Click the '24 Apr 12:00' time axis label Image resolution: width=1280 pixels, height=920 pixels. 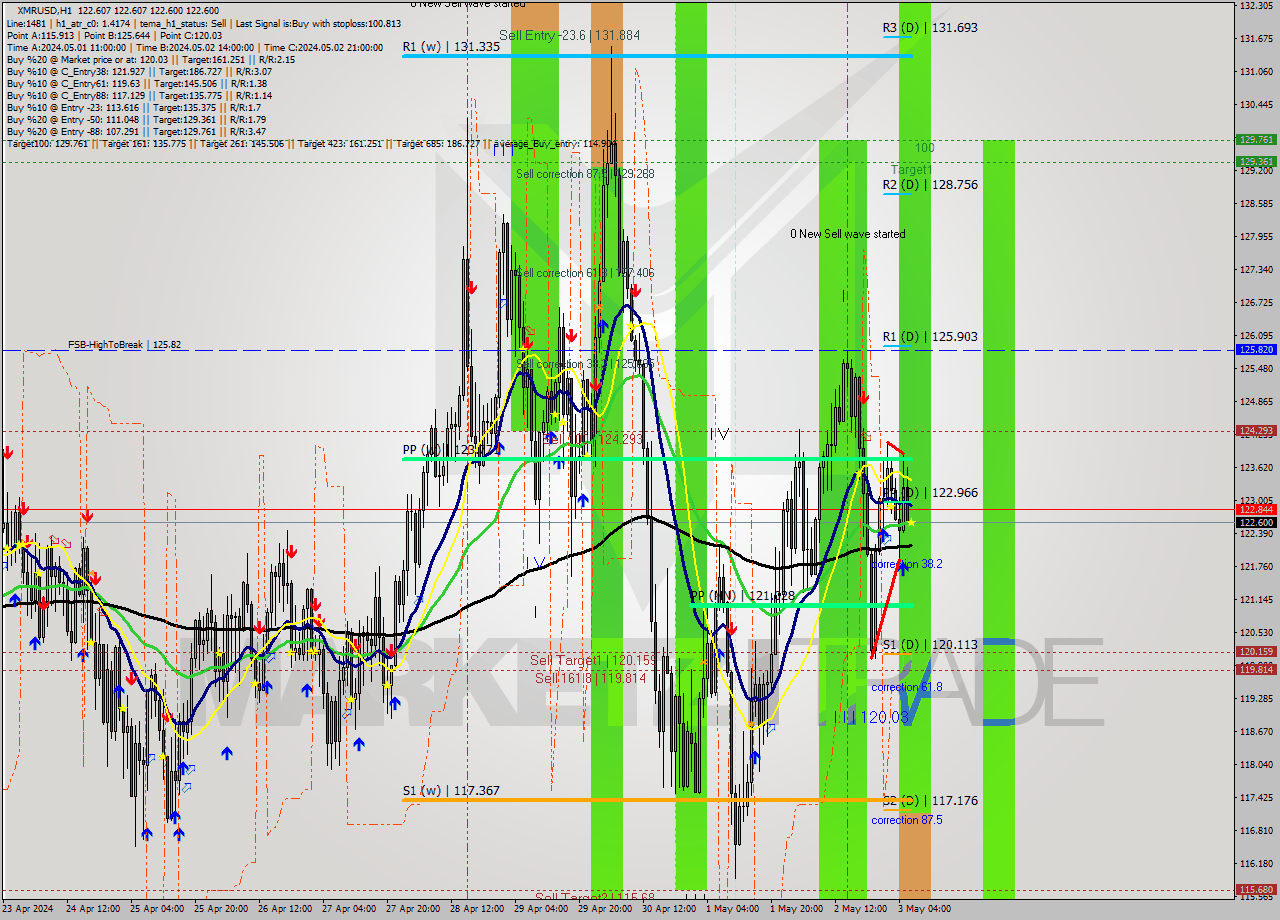93,909
